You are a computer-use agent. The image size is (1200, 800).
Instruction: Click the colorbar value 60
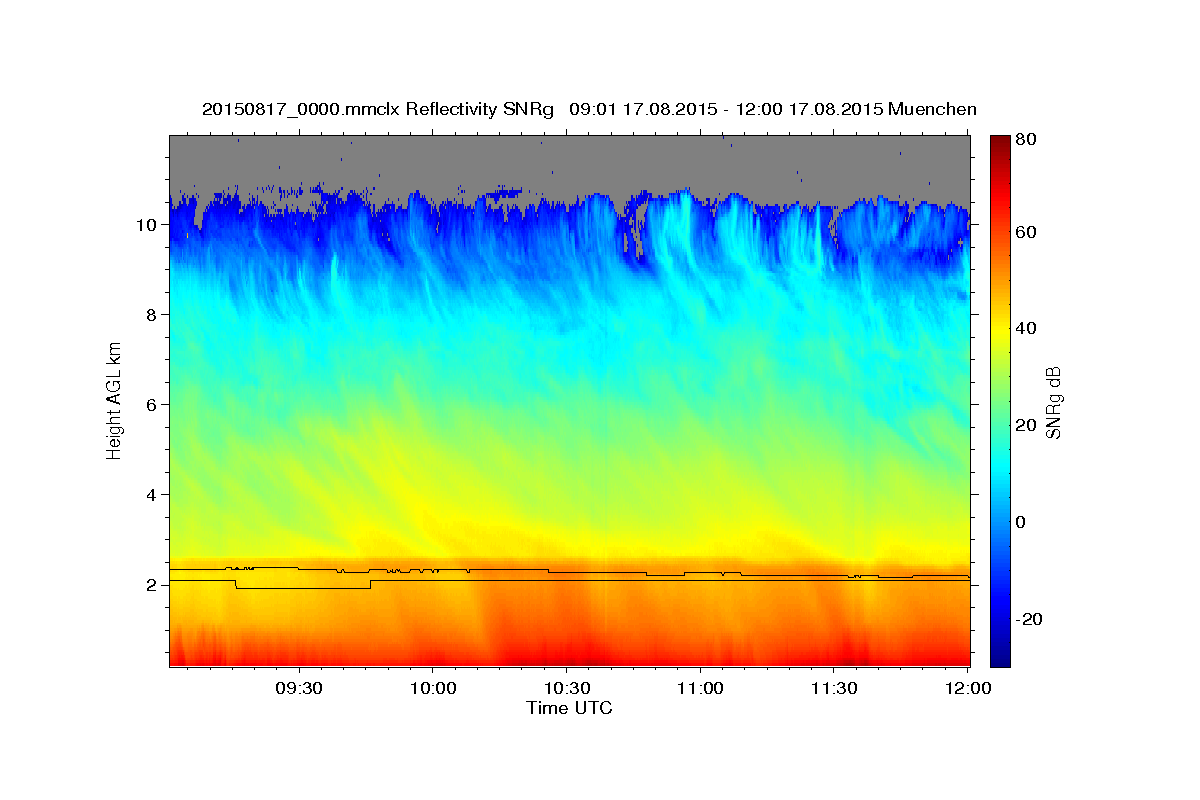coord(1025,232)
